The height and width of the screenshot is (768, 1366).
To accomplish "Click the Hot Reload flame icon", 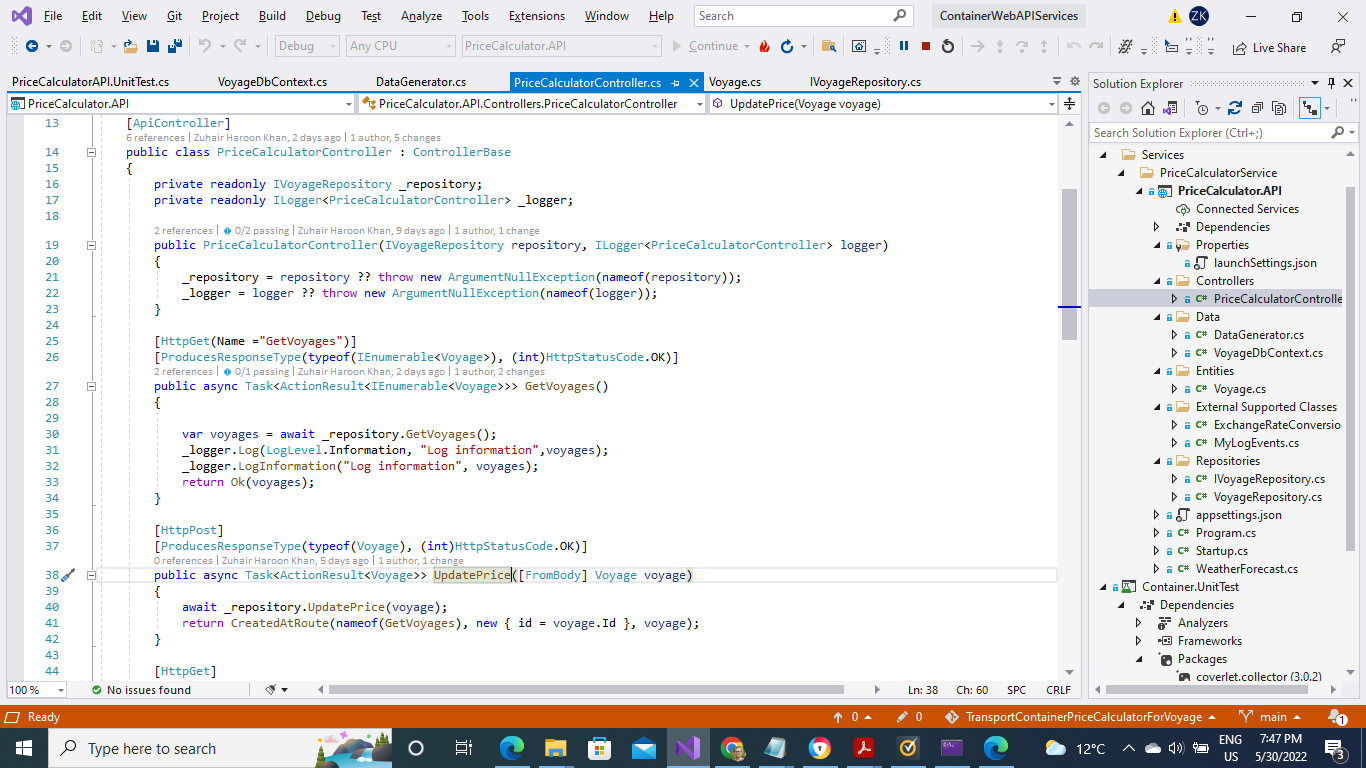I will click(765, 46).
